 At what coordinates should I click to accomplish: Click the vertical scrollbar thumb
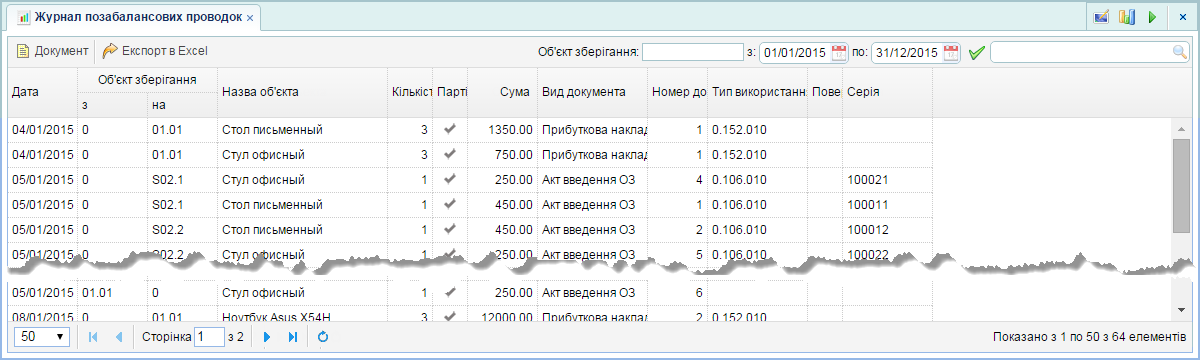tap(1181, 185)
